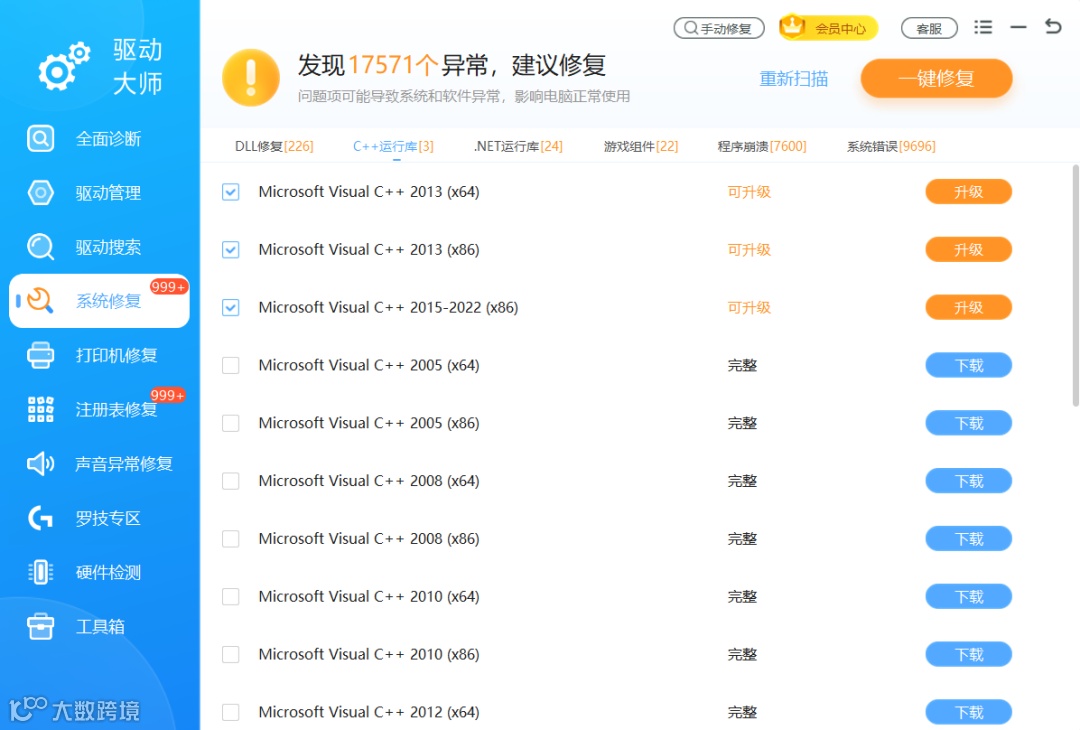Screen dimensions: 1080x730
Task: Check Microsoft Visual C++ 2008 (x86)
Action: click(x=231, y=539)
